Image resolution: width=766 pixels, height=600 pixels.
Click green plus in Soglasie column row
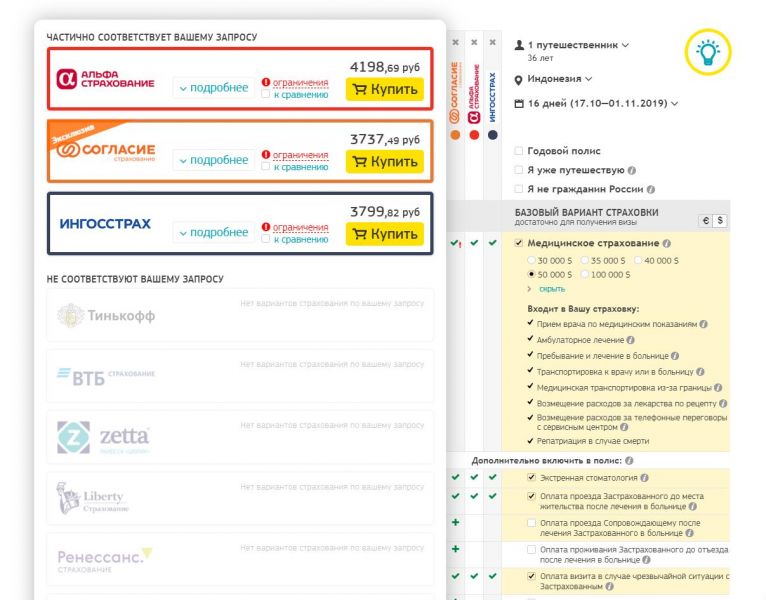(x=455, y=523)
